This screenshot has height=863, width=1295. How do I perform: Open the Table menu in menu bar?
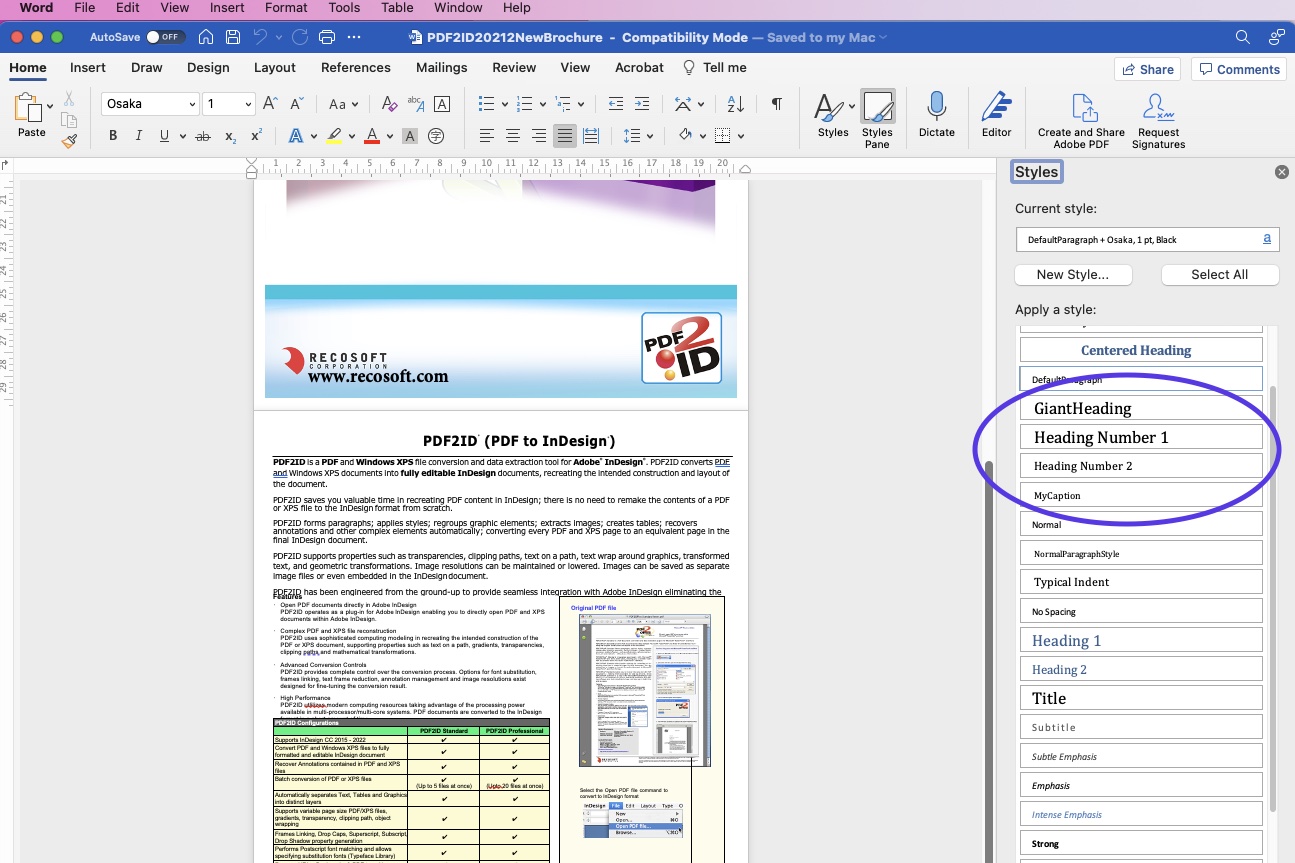tap(397, 8)
